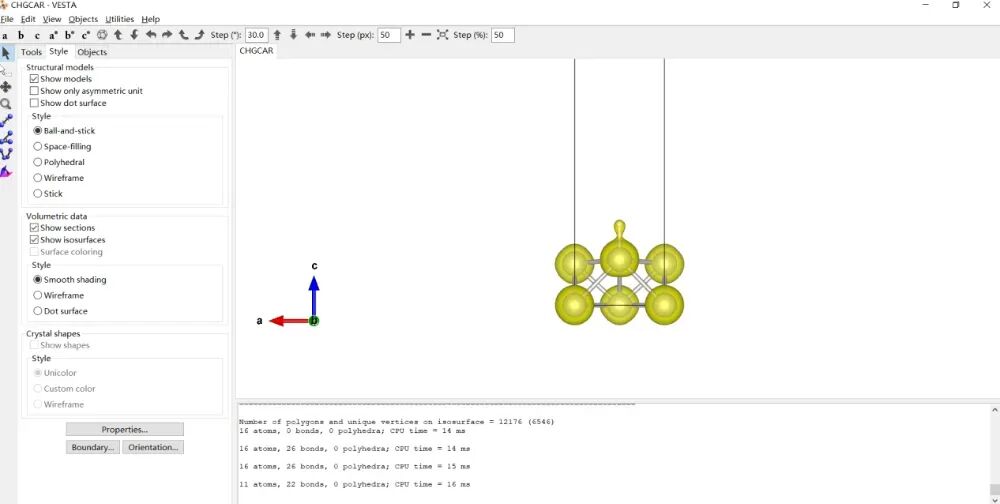The image size is (1000, 504).
Task: Click the Boundary... button
Action: pyautogui.click(x=93, y=447)
